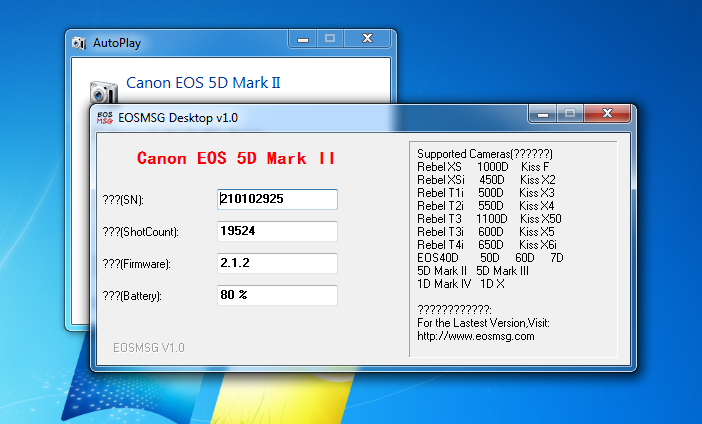
Task: Open the http://www.eosmsg.com link
Action: (475, 337)
